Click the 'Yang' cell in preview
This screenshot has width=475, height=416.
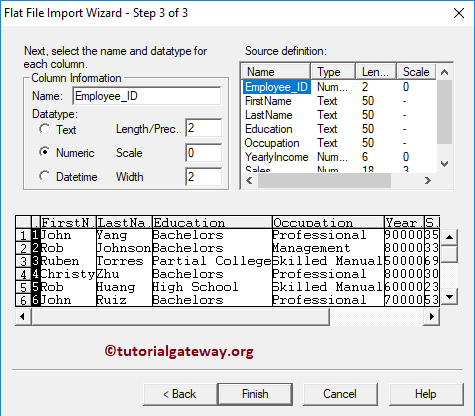coord(124,235)
